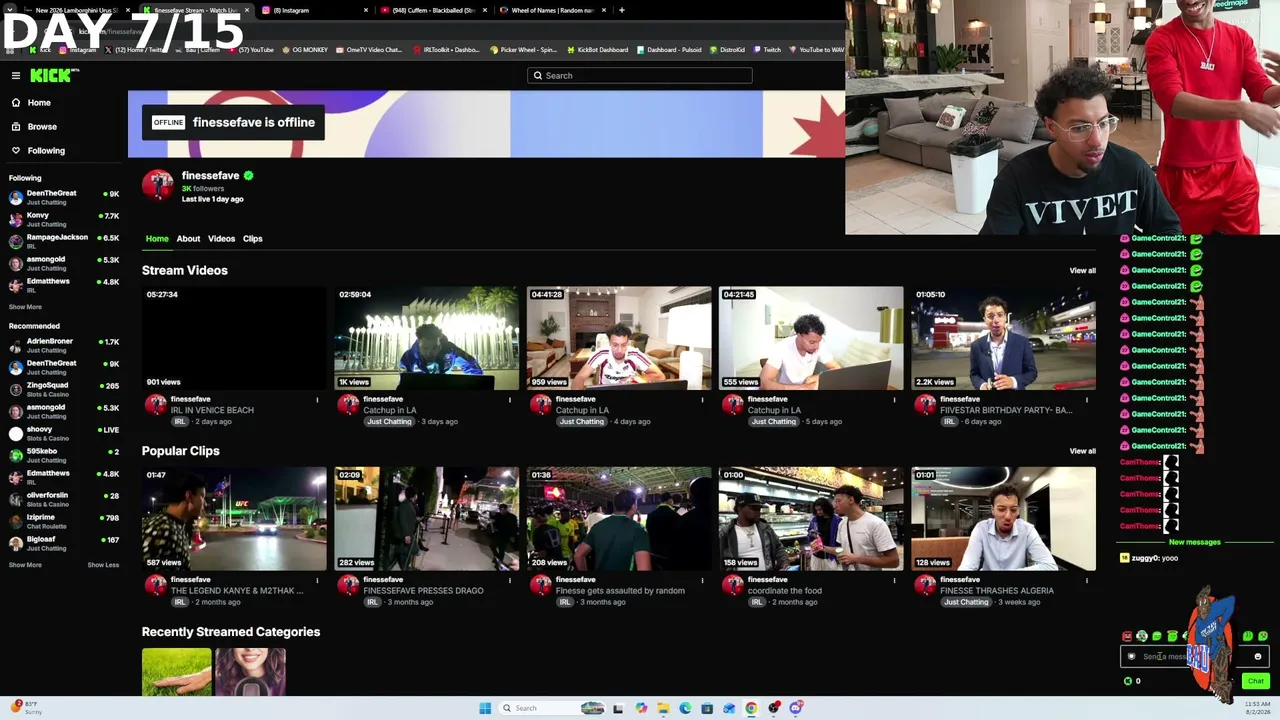Switch to the Clips channel tab
Screen dimensions: 1280x720
252,239
